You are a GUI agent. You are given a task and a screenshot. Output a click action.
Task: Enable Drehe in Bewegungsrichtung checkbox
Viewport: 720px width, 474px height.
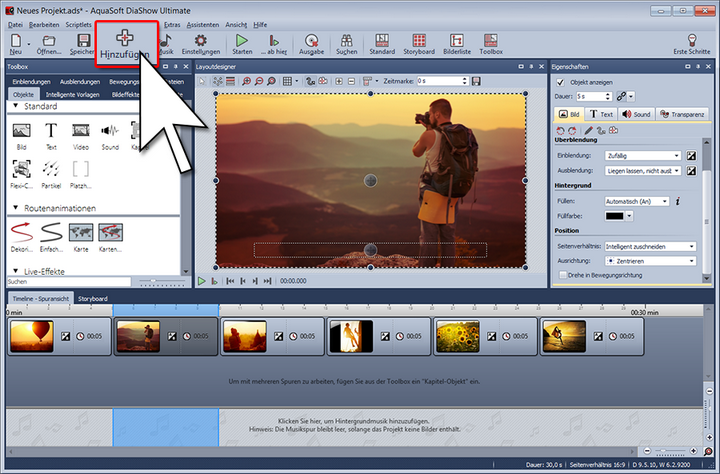(x=564, y=274)
